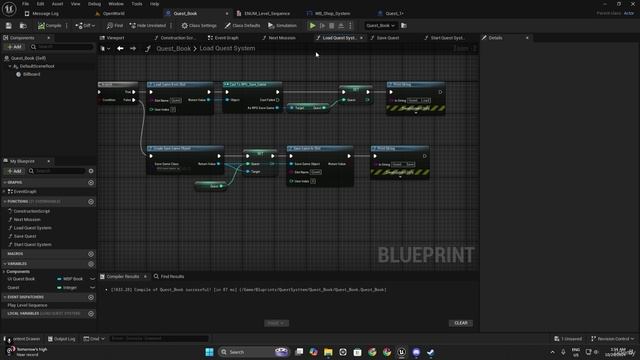Open the Find tool in toolbar

click(115, 26)
